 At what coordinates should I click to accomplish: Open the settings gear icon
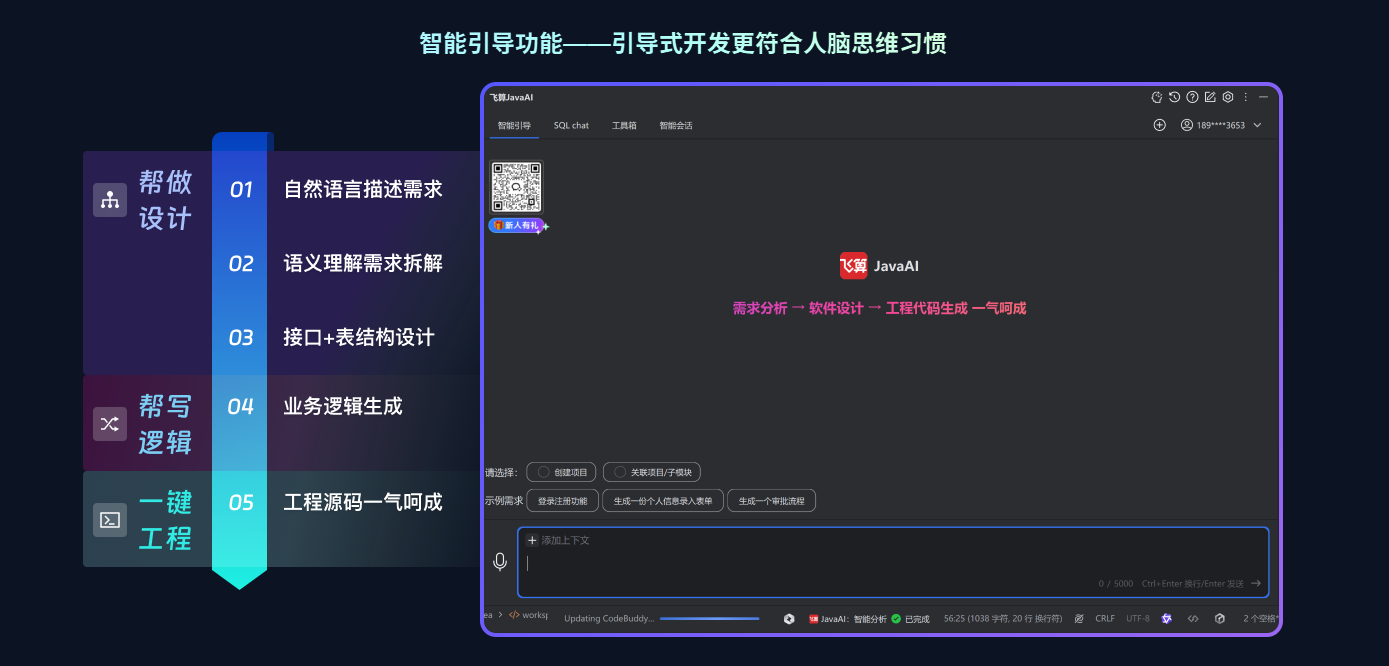[x=1228, y=97]
